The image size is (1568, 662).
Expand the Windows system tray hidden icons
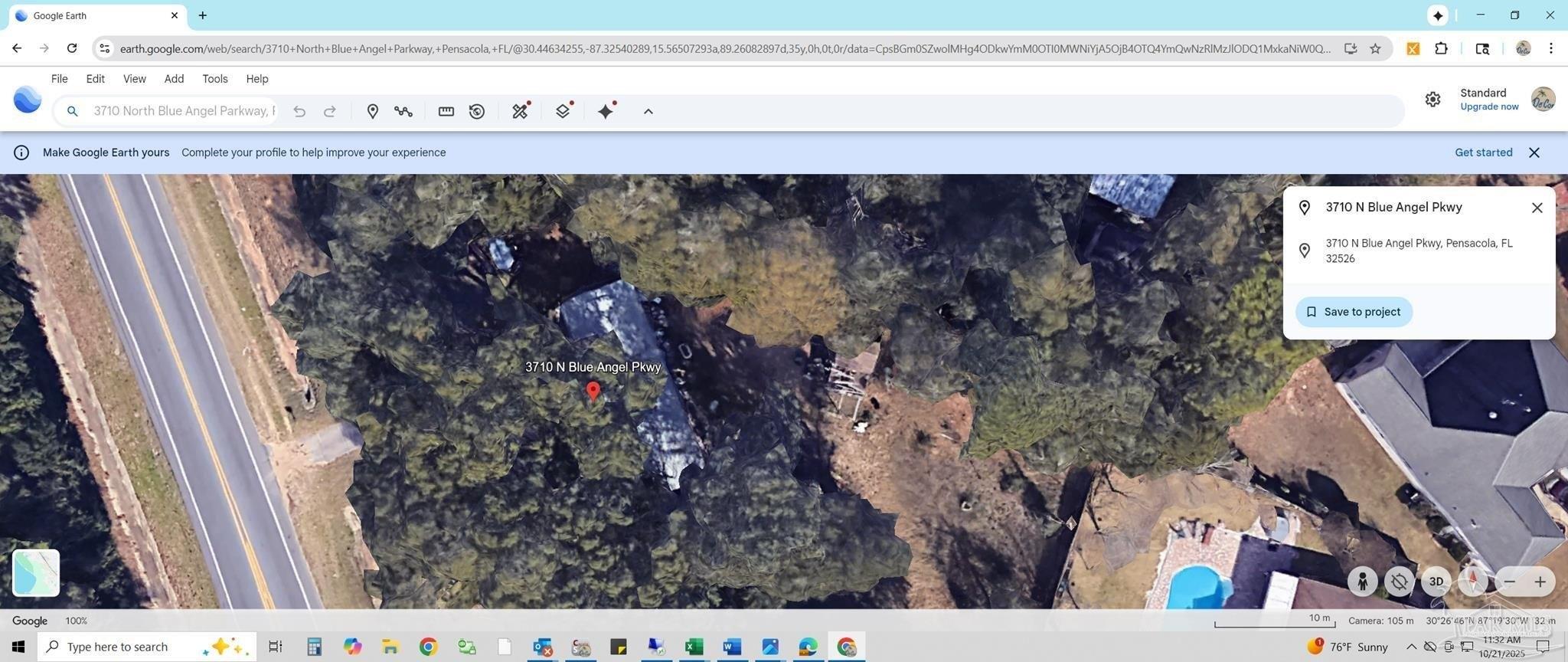tap(1410, 647)
